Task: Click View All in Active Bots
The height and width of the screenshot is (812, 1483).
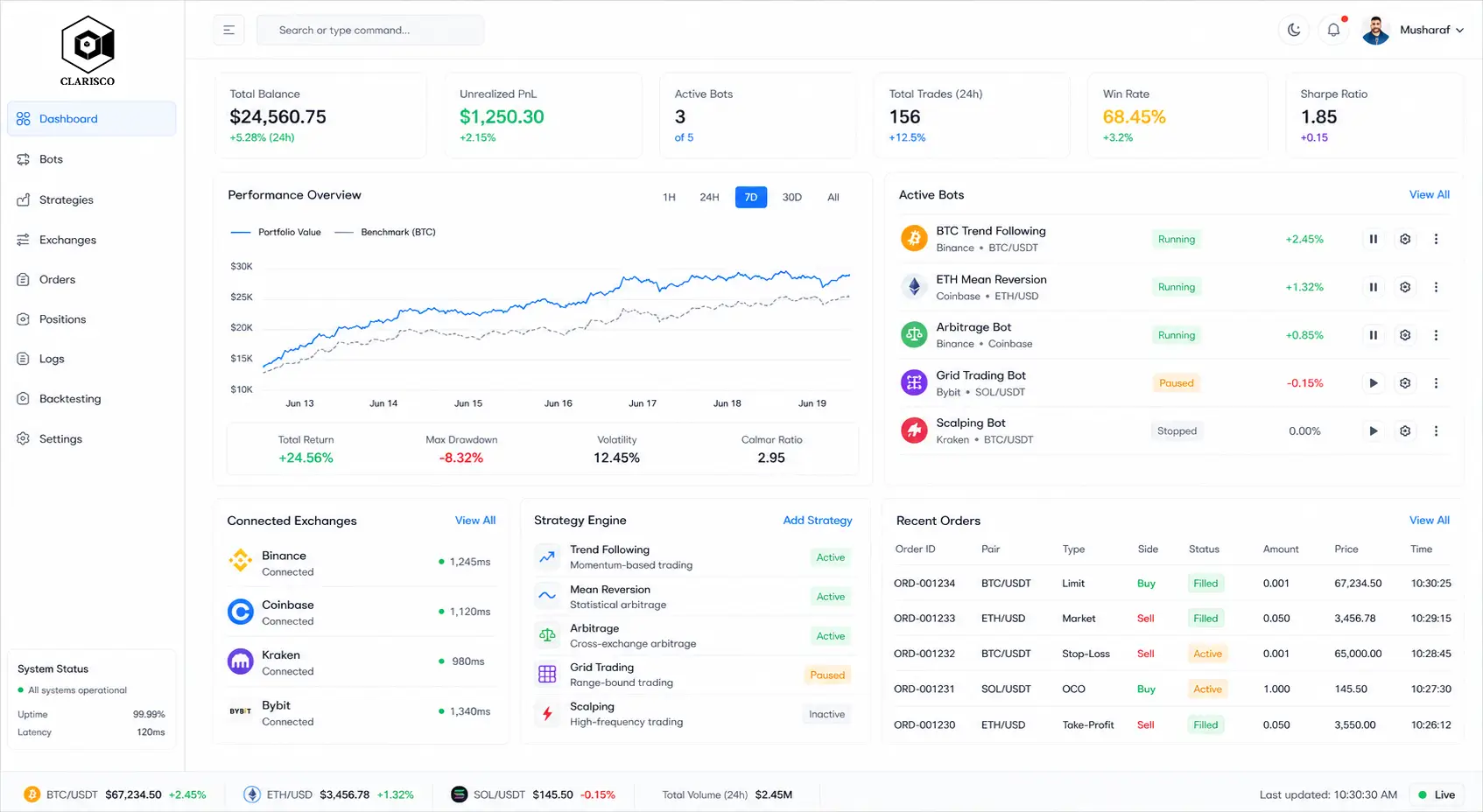Action: click(x=1429, y=194)
